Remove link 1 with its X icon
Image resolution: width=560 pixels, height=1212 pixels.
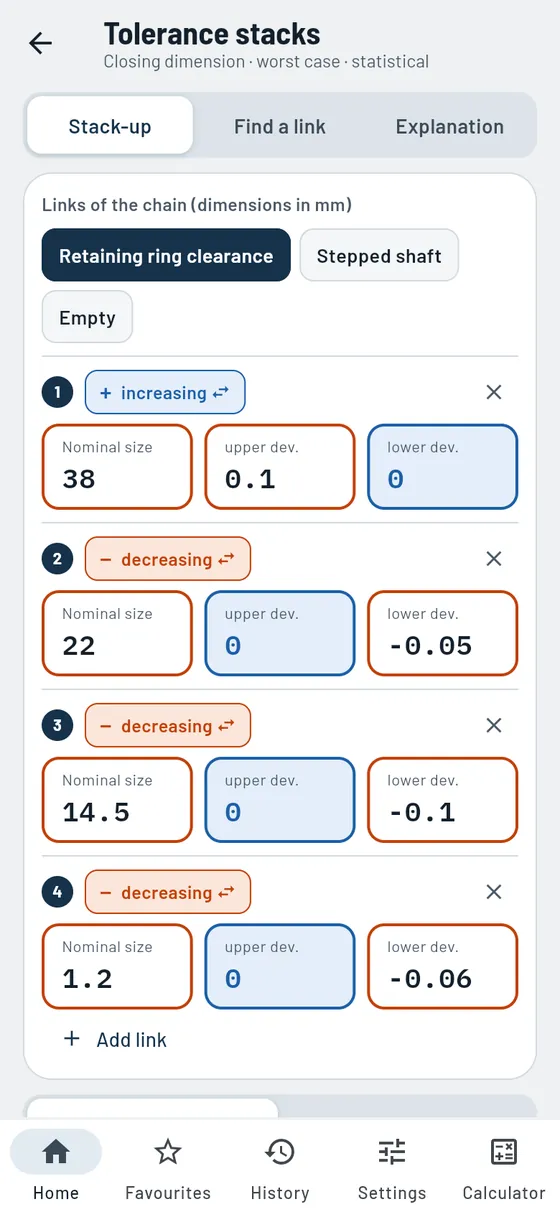coord(494,392)
